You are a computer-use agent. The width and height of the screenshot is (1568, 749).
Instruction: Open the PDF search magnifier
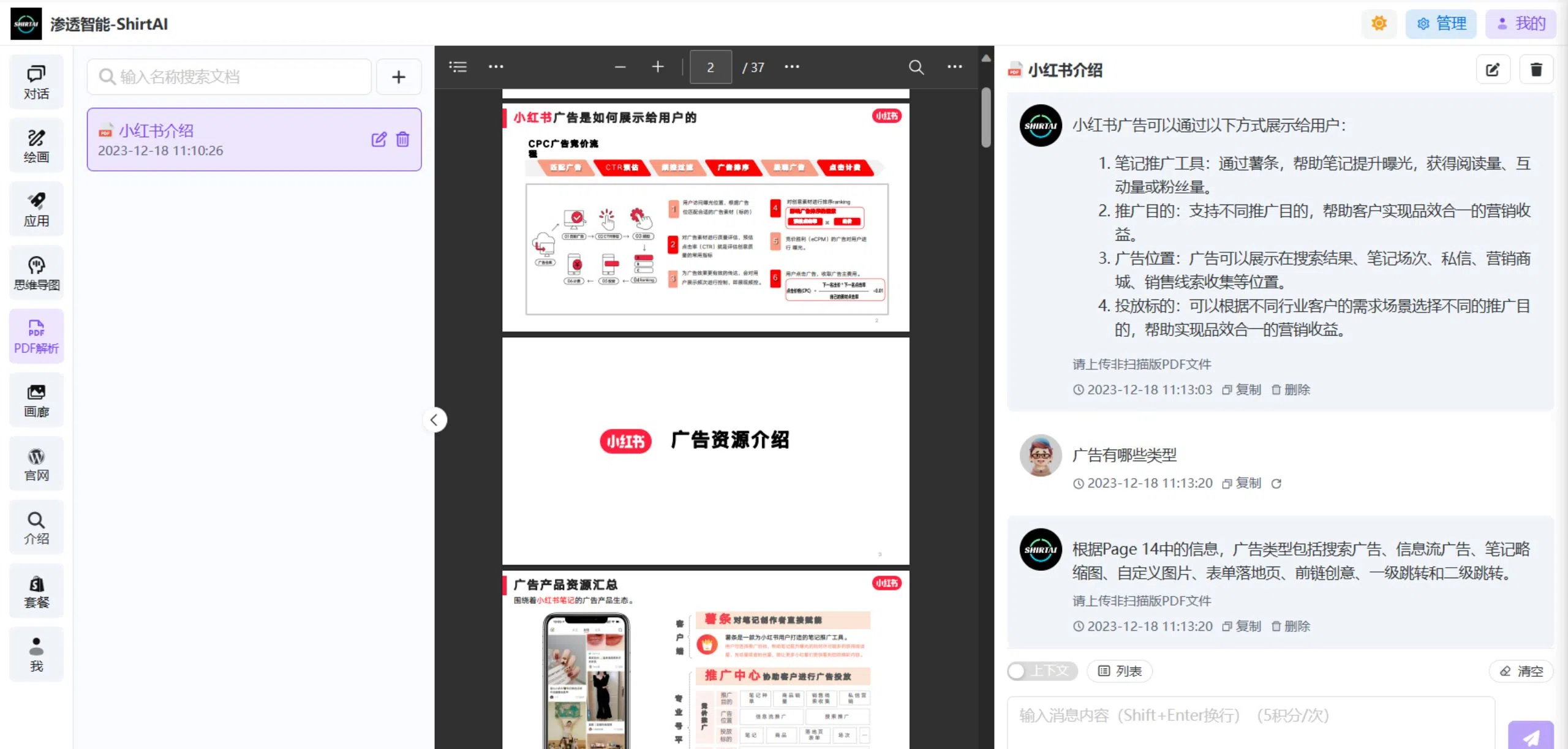[x=916, y=67]
